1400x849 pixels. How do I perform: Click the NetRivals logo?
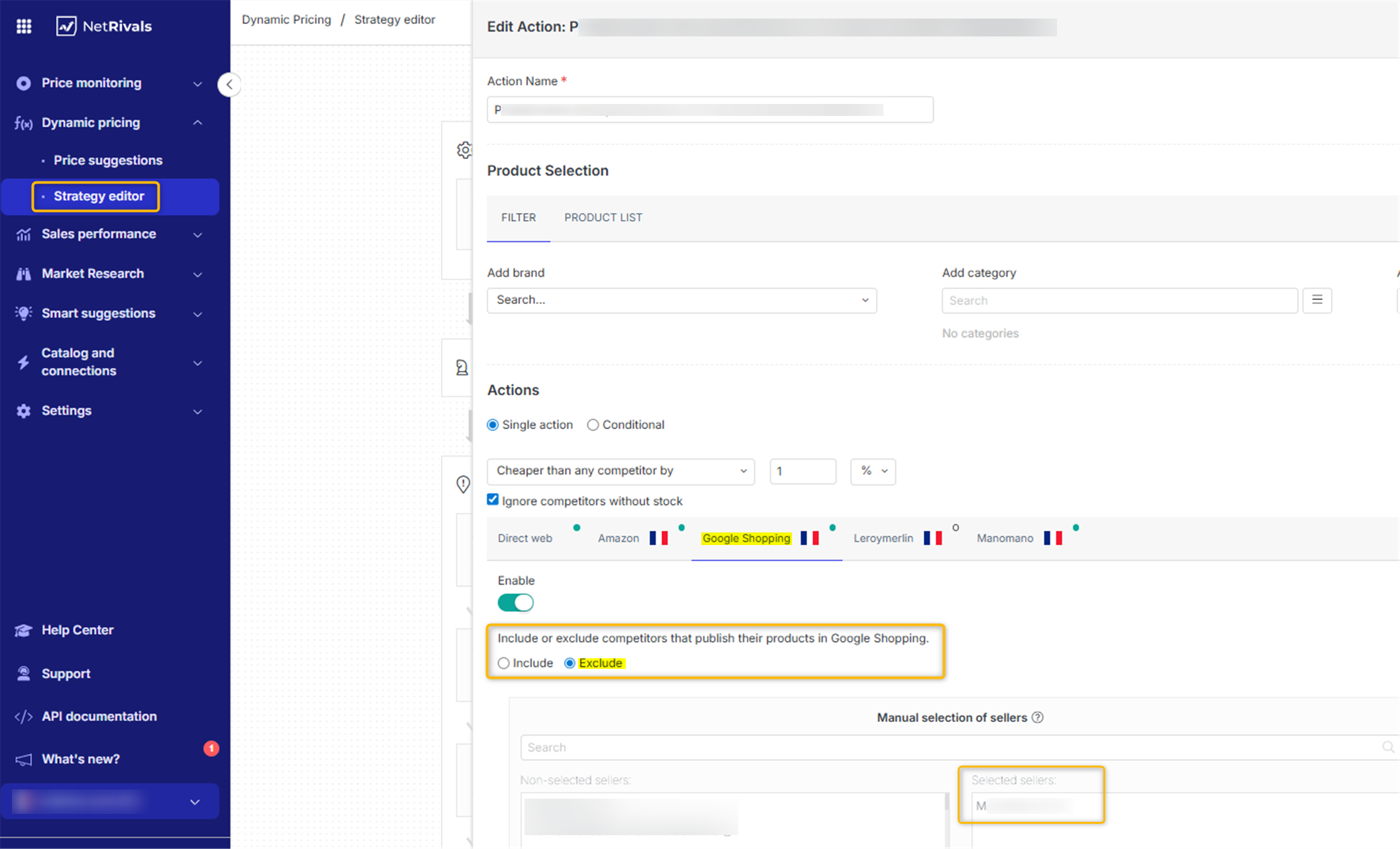[x=104, y=26]
